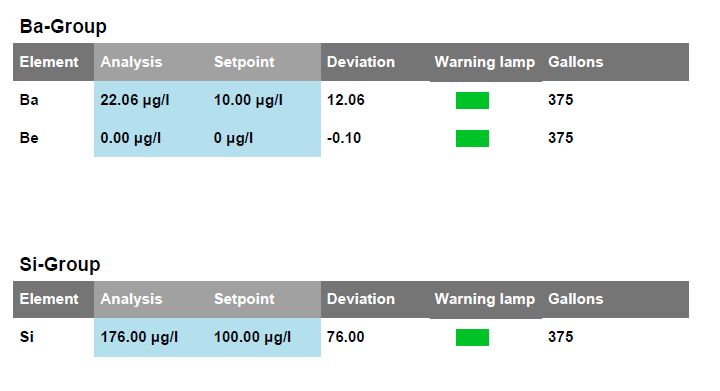Click the Si-Group Warning lamp column header
The width and height of the screenshot is (720, 391).
(485, 299)
